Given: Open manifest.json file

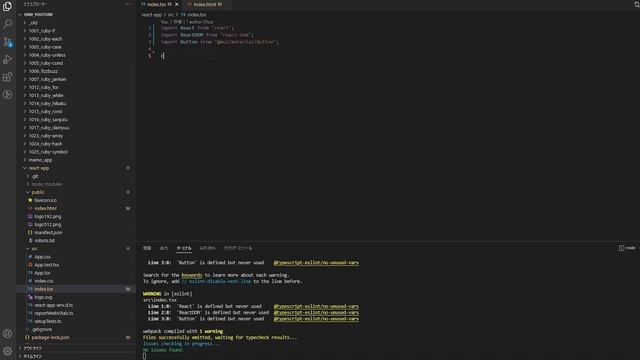Looking at the screenshot, I should 48,233.
